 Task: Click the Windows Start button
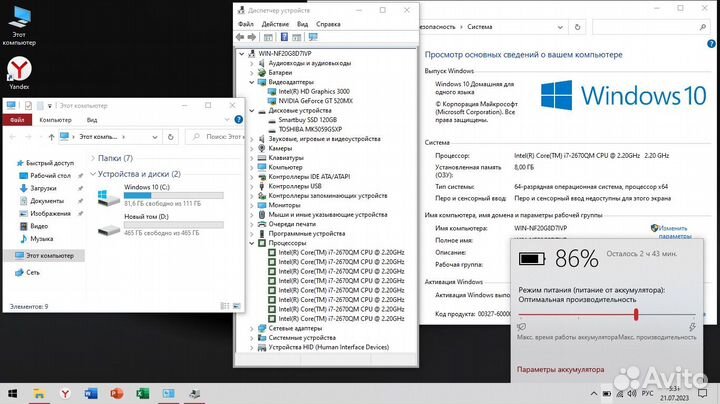(13, 393)
